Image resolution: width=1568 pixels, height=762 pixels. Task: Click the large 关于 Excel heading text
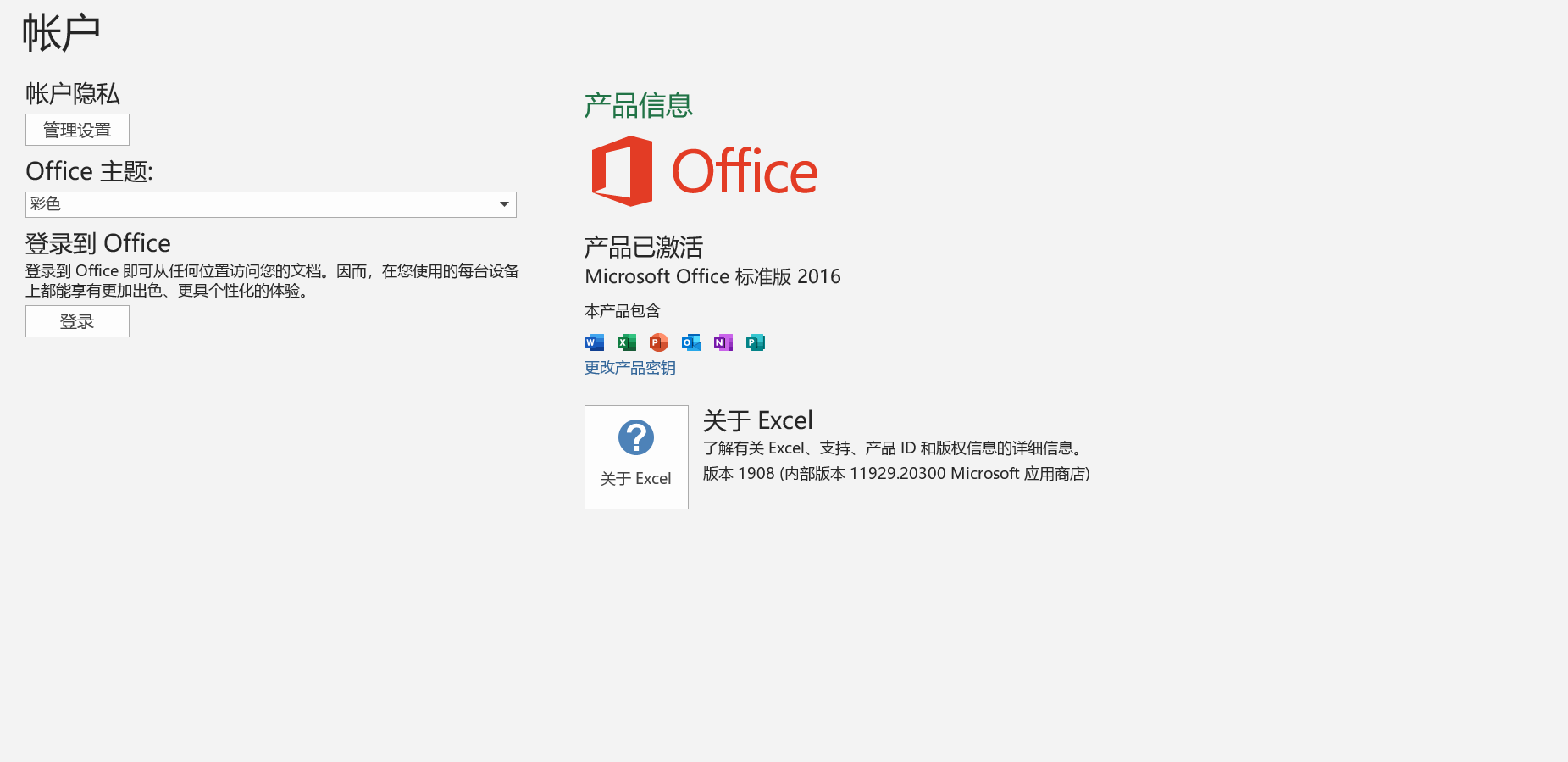tap(758, 420)
